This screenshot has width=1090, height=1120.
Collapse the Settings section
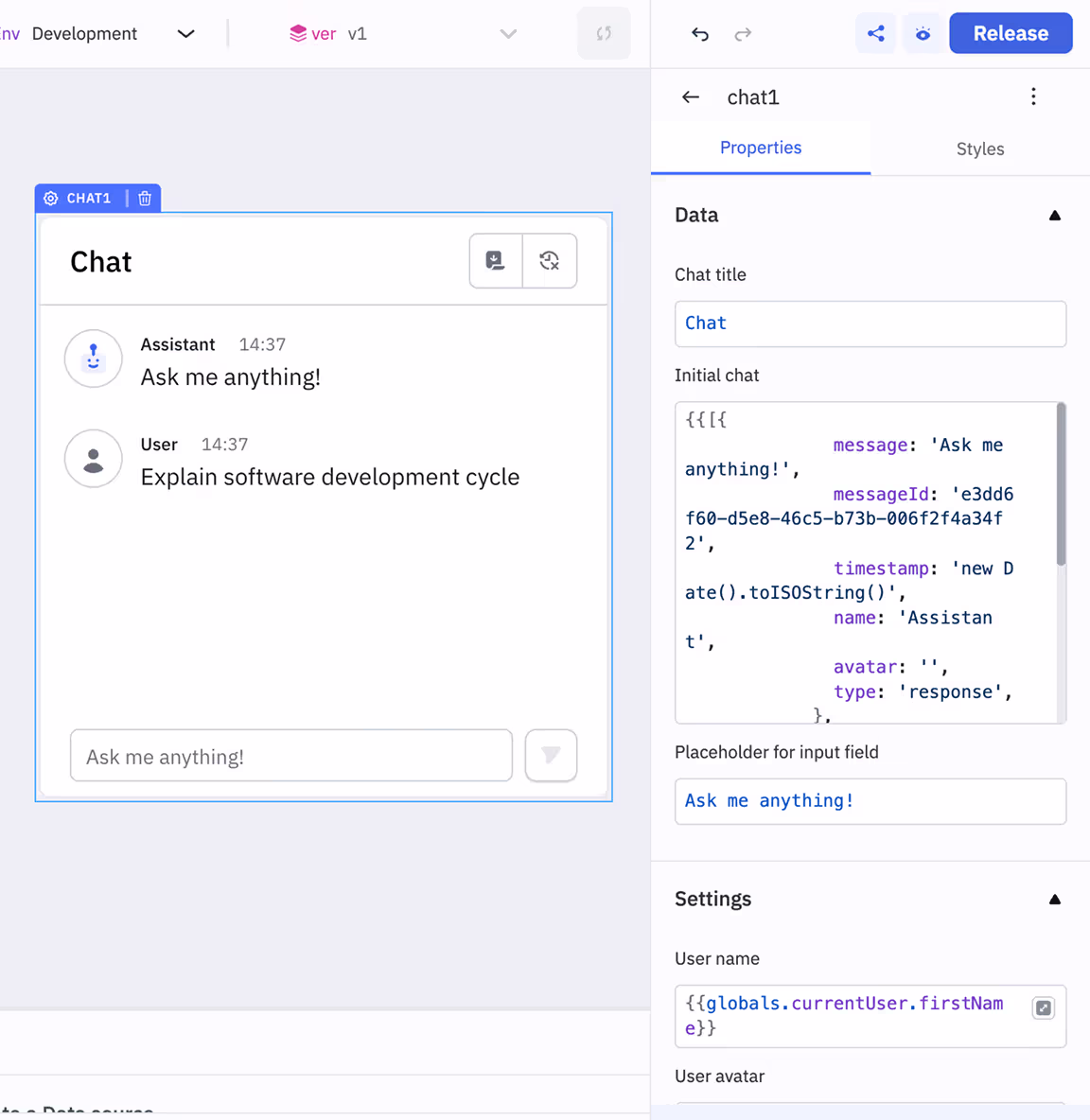point(1054,900)
